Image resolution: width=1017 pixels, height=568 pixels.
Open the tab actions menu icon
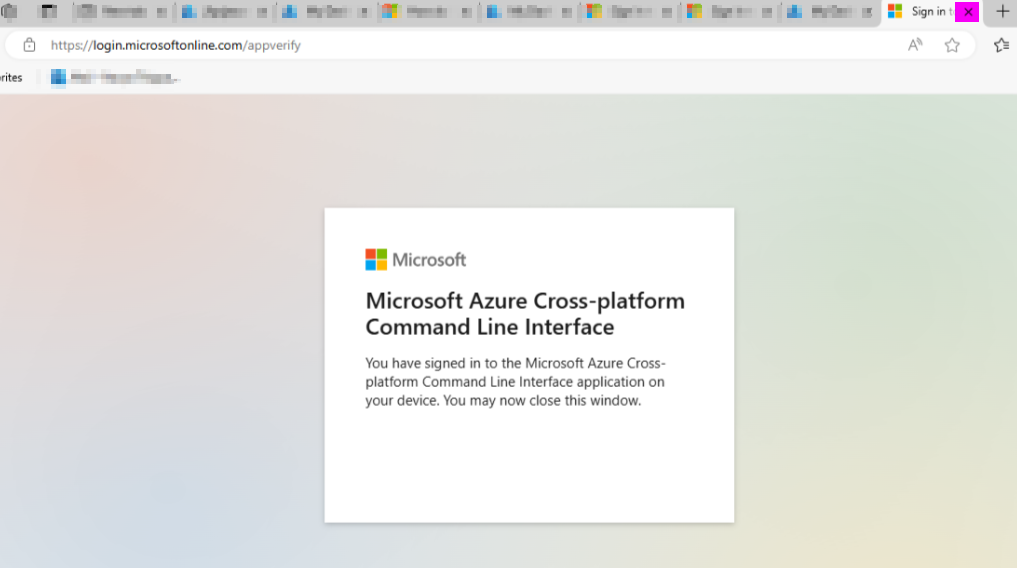49,12
